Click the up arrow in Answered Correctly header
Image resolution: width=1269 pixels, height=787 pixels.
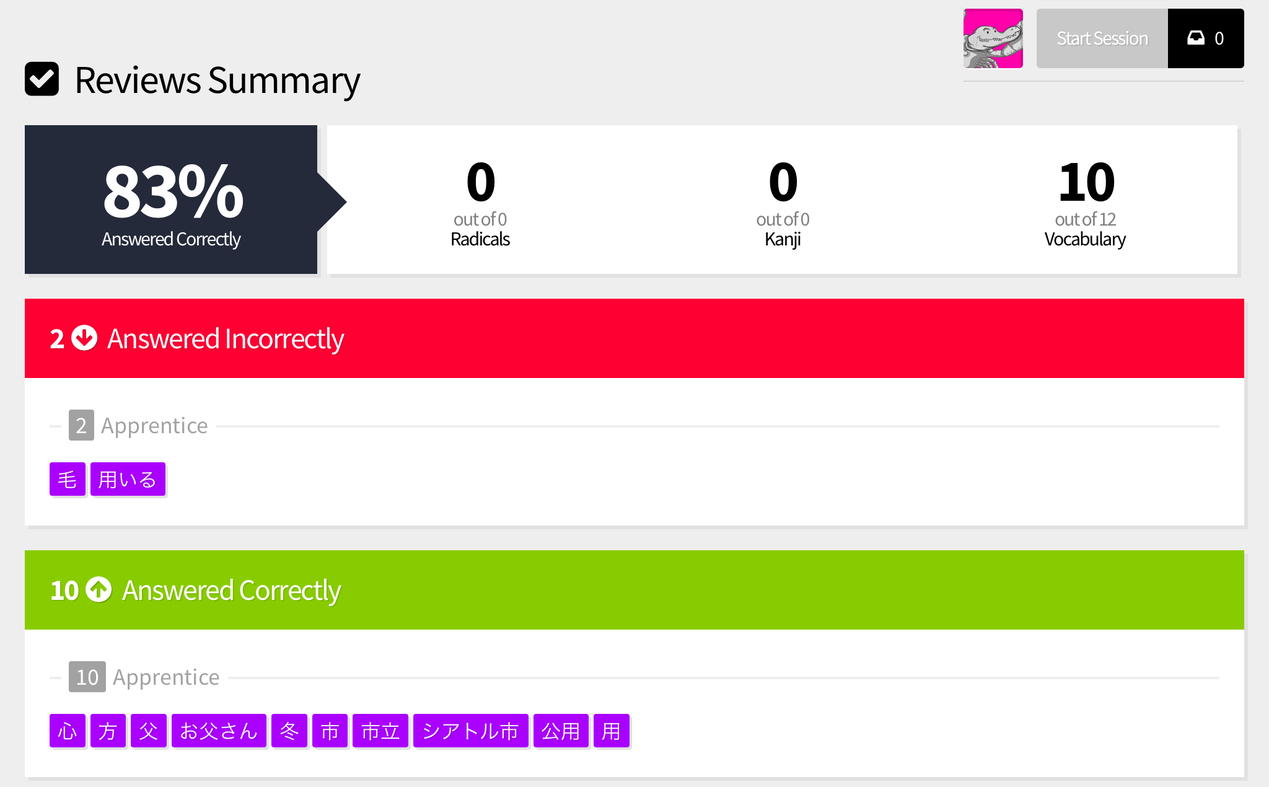(x=98, y=590)
